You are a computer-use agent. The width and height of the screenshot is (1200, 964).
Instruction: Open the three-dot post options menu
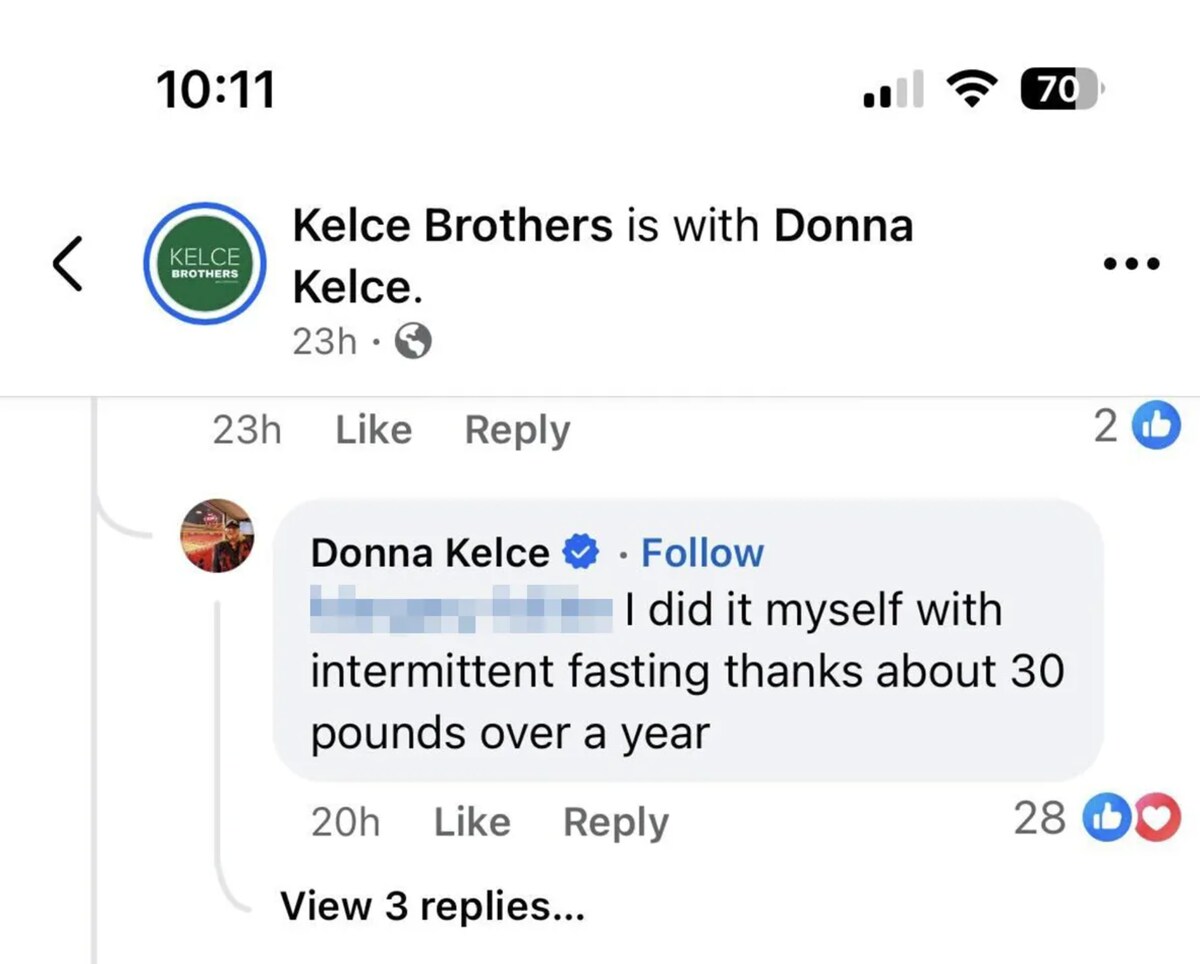1131,263
